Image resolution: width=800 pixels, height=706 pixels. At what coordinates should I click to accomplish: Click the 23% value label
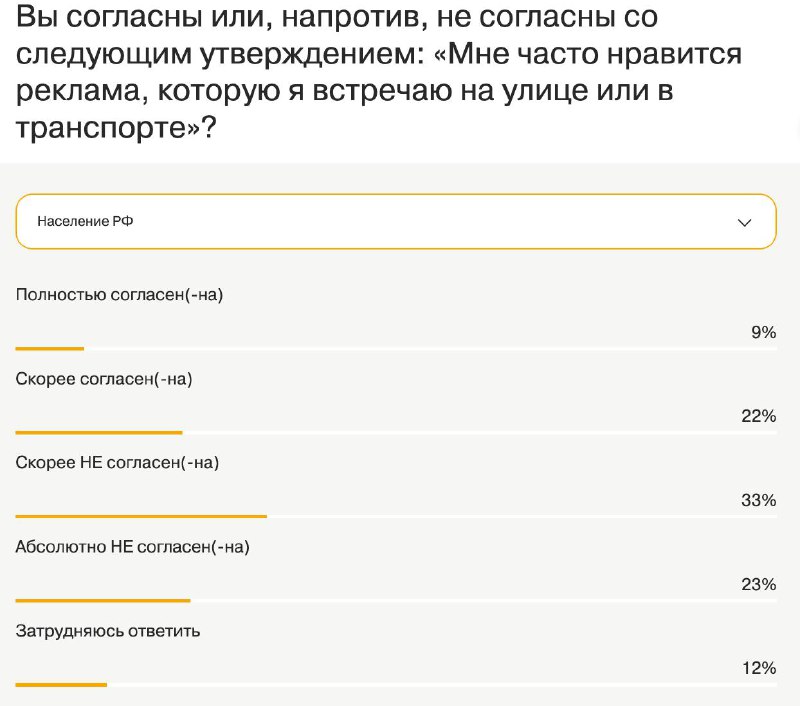click(759, 584)
